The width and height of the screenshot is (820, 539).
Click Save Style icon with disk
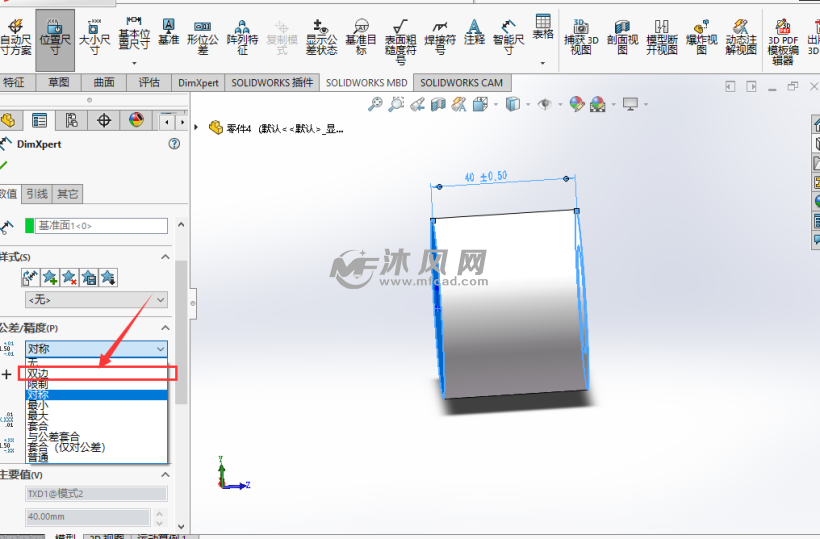tap(89, 278)
